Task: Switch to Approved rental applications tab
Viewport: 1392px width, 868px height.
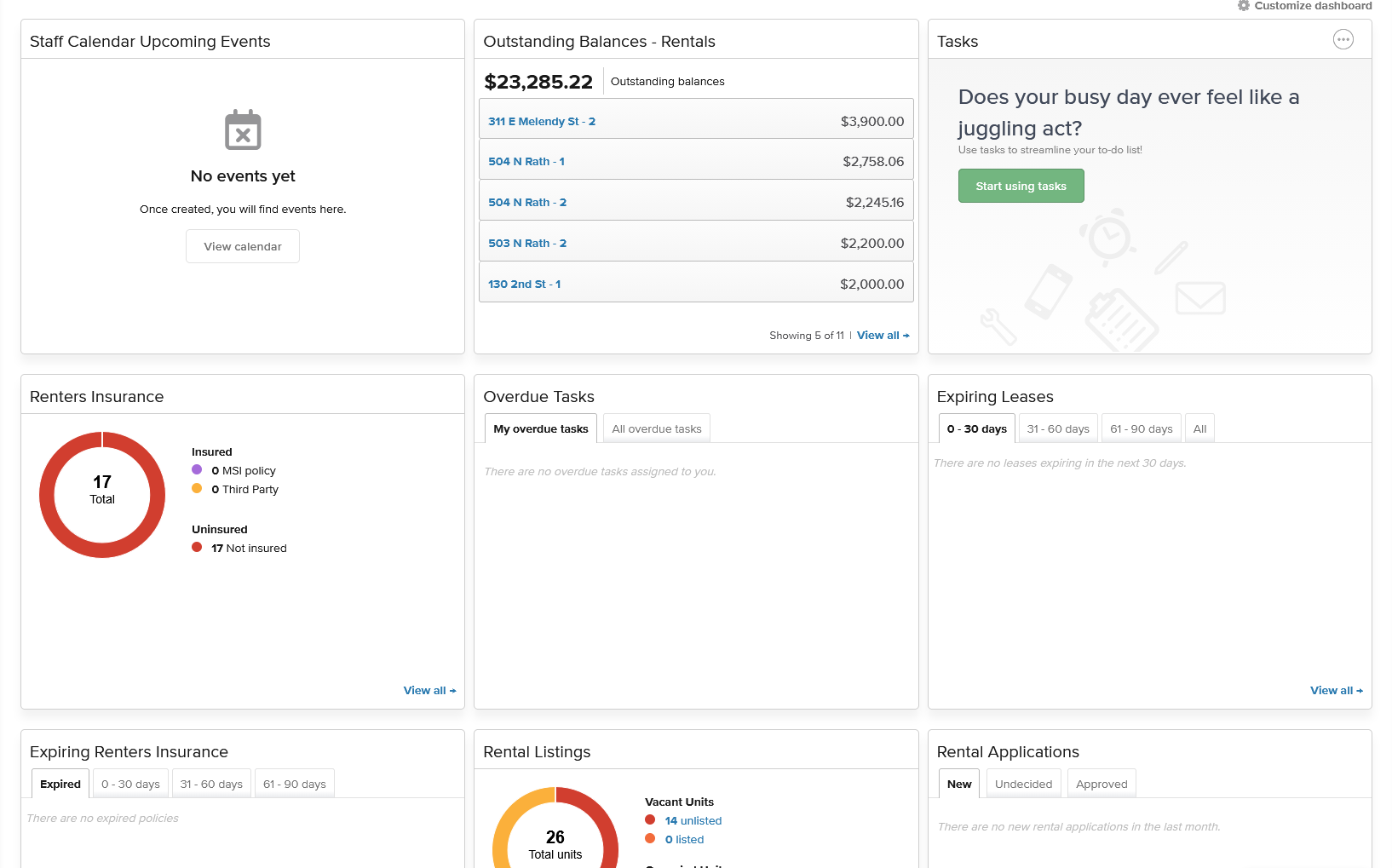Action: [1102, 784]
